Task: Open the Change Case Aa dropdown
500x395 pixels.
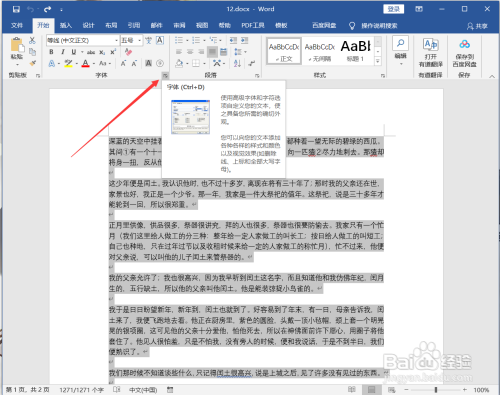Action: tap(105, 63)
